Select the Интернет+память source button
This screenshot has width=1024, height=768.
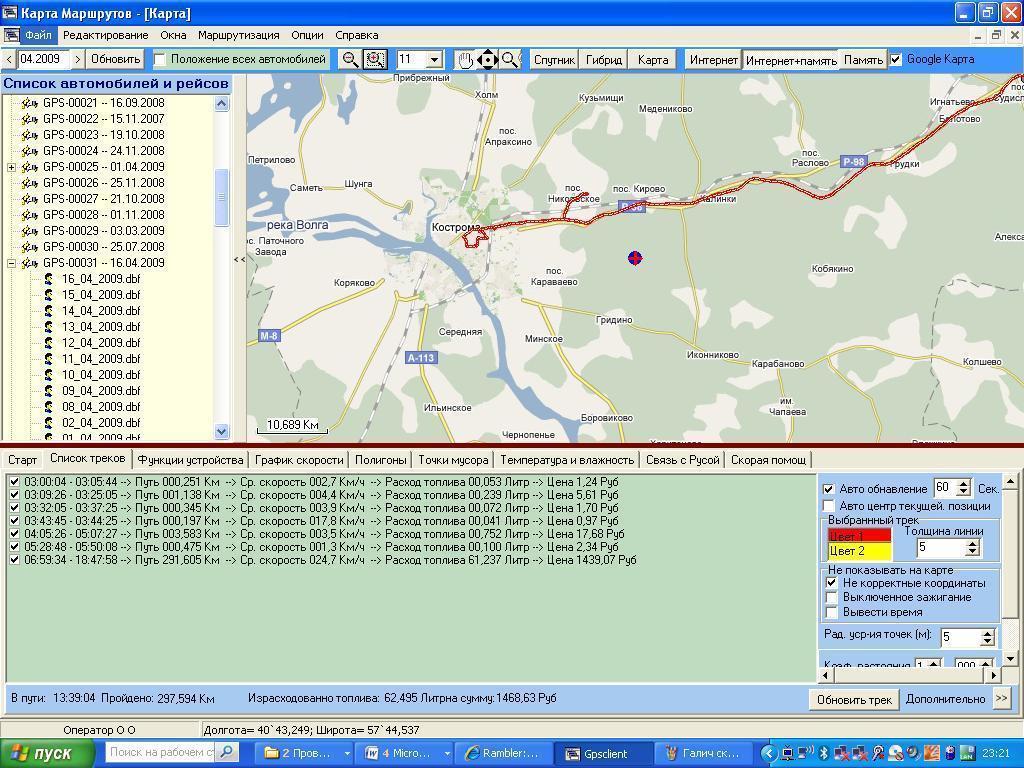(x=791, y=61)
